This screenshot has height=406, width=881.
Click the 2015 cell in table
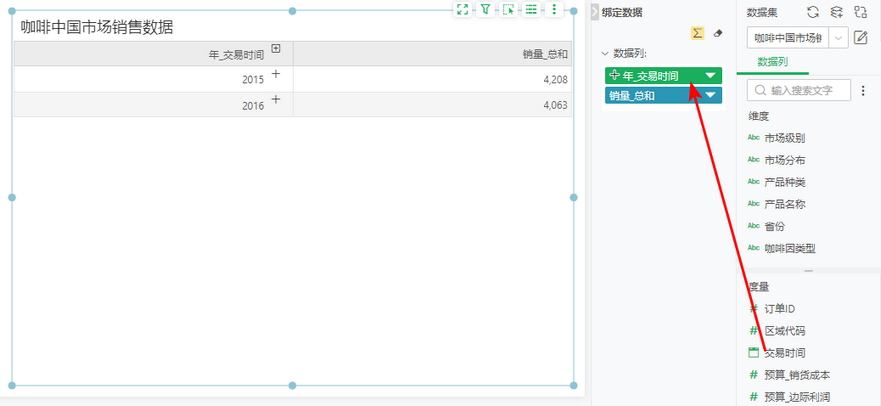click(153, 79)
